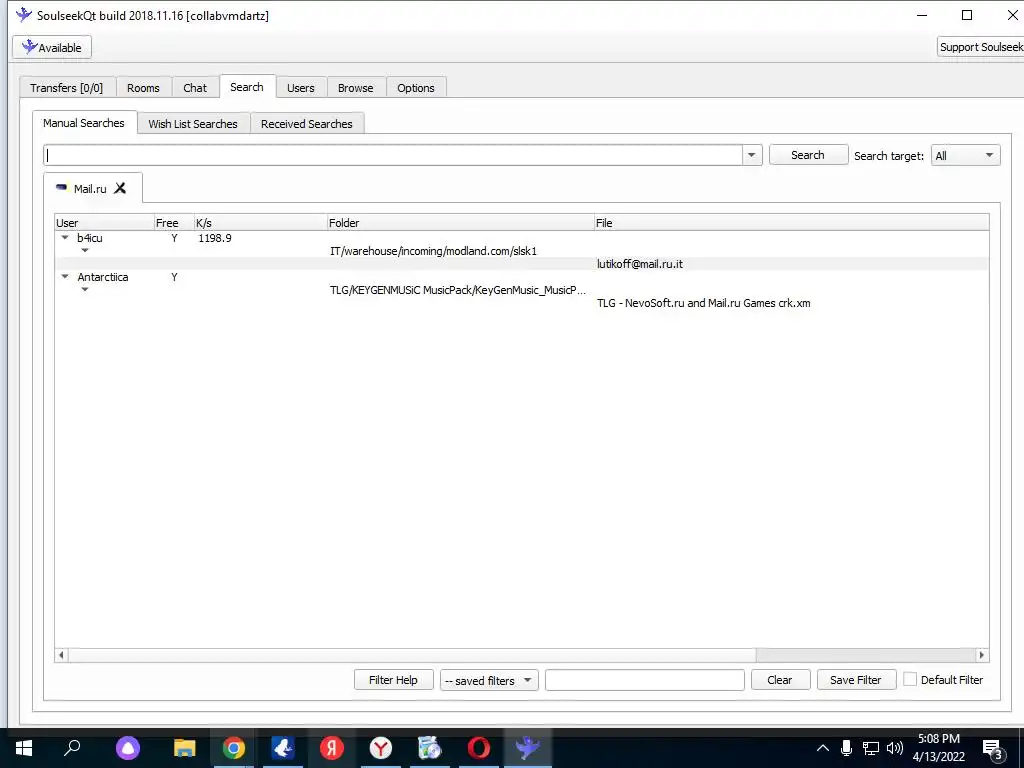Click the Search button beside the query box
The height and width of the screenshot is (768, 1024).
click(x=808, y=155)
